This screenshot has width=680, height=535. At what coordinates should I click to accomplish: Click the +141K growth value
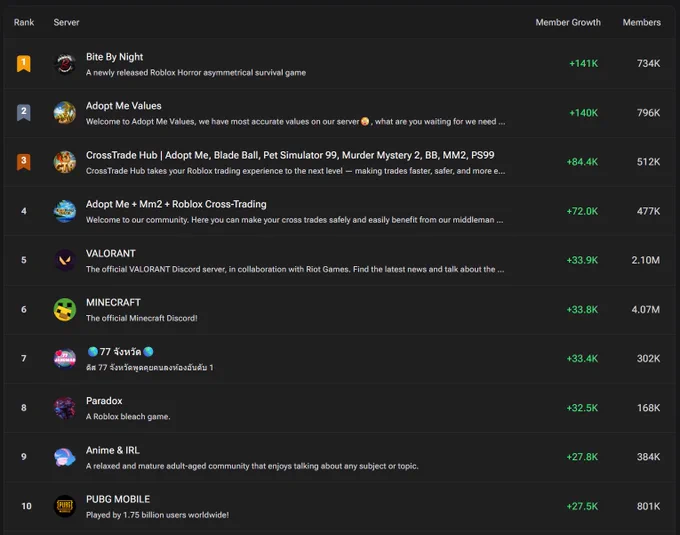[583, 64]
